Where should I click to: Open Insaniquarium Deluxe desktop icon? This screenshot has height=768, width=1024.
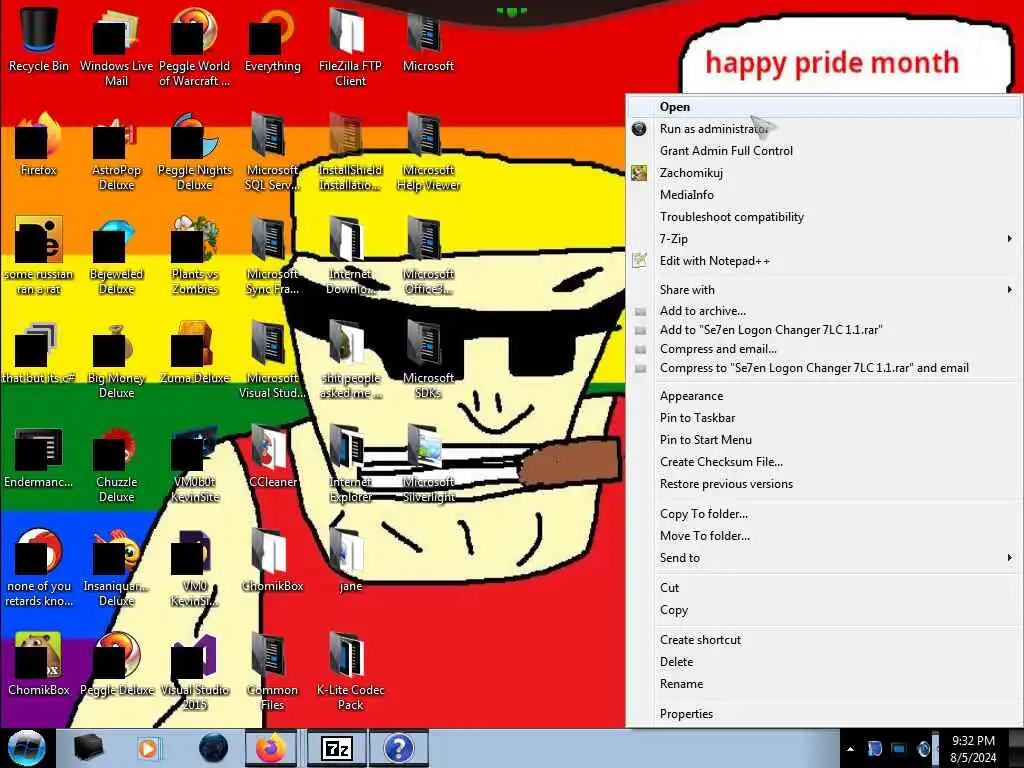[x=116, y=568]
